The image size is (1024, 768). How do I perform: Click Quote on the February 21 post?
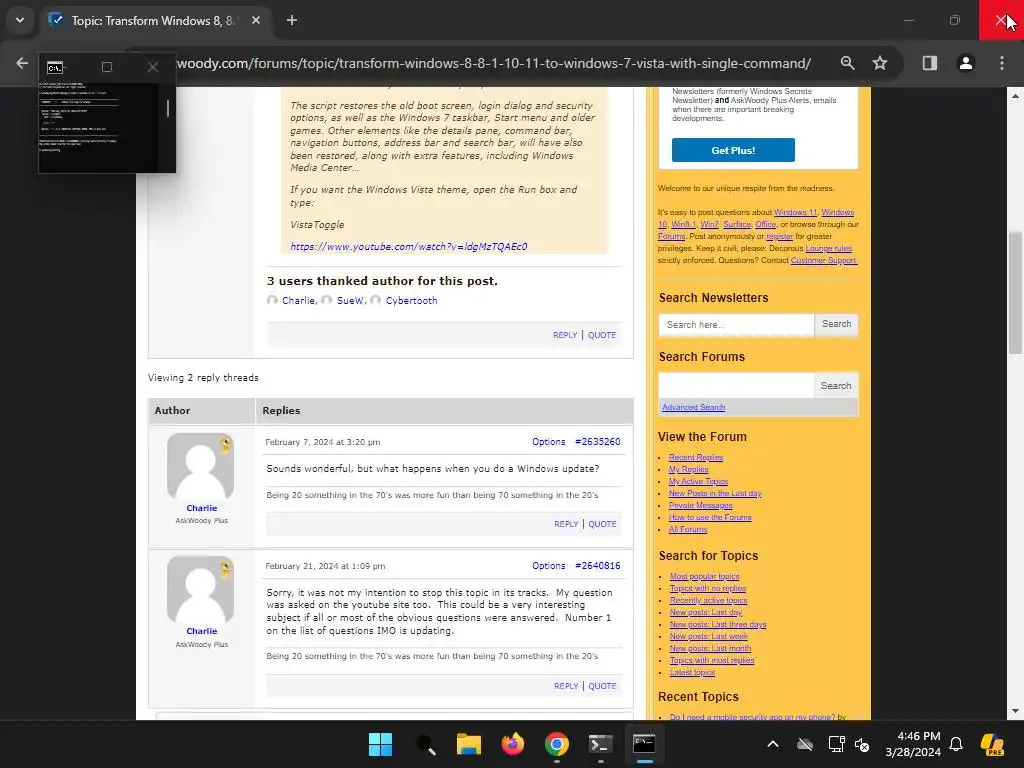coord(602,686)
